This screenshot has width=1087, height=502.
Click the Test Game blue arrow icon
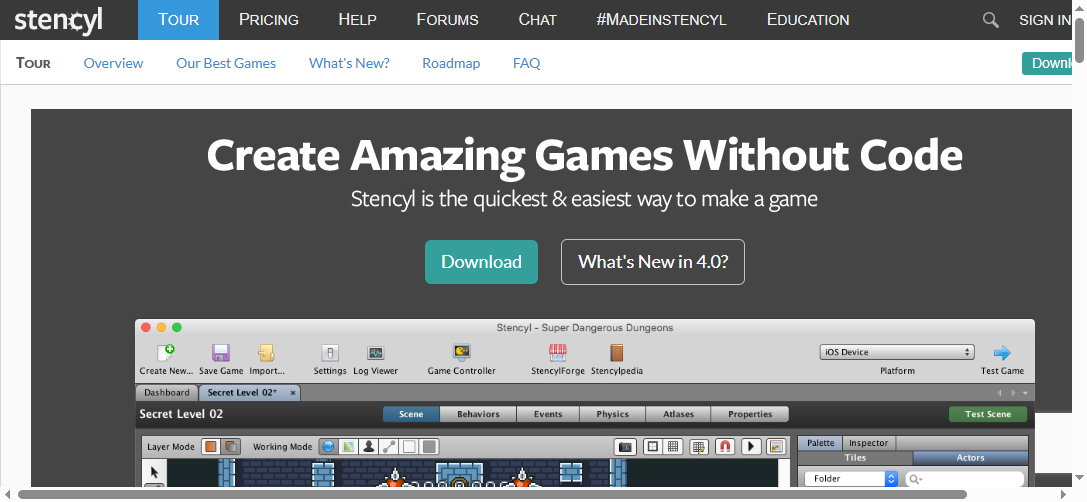click(x=1001, y=353)
